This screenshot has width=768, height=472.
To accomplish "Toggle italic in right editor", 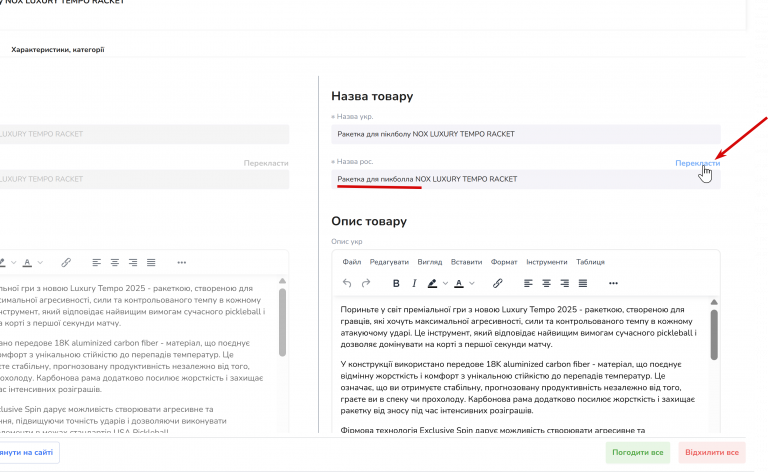I will (x=414, y=283).
